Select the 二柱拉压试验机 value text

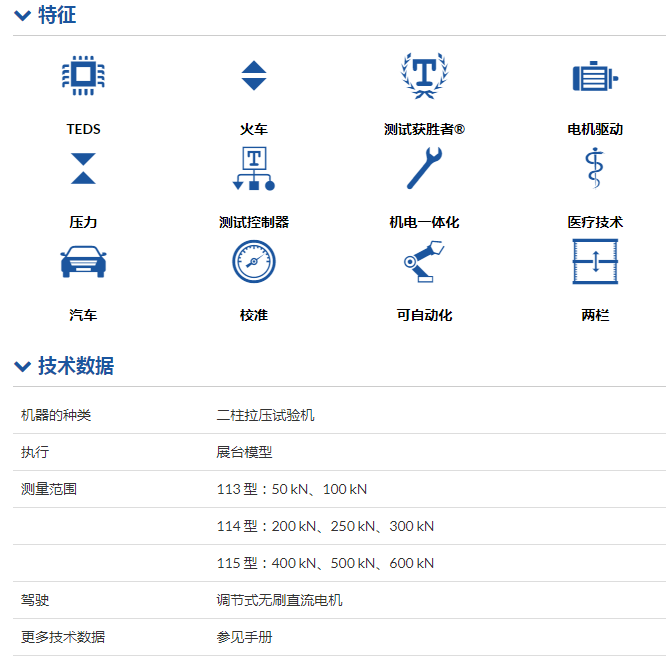265,415
